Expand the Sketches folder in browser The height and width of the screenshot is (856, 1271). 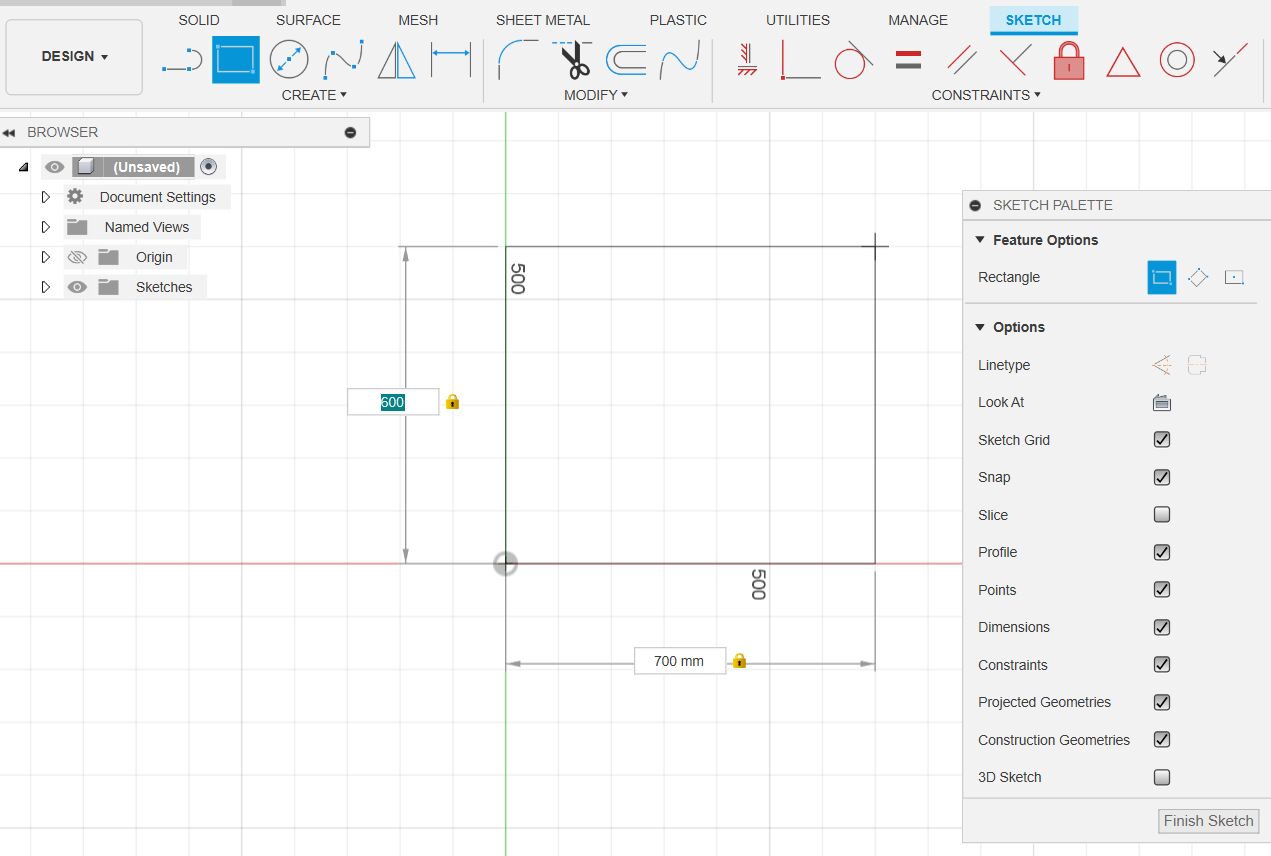45,287
